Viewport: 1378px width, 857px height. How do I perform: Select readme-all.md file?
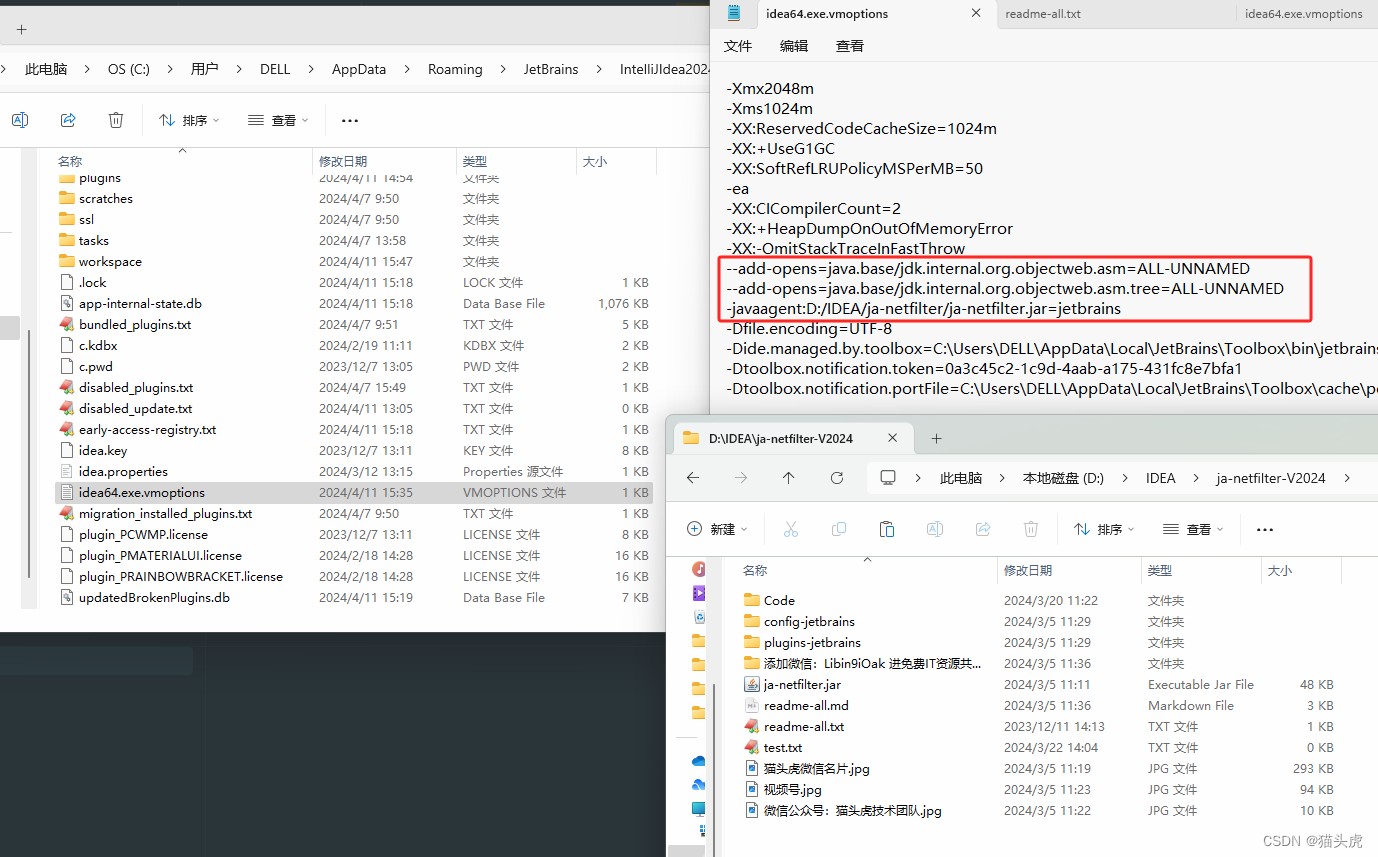coord(806,705)
